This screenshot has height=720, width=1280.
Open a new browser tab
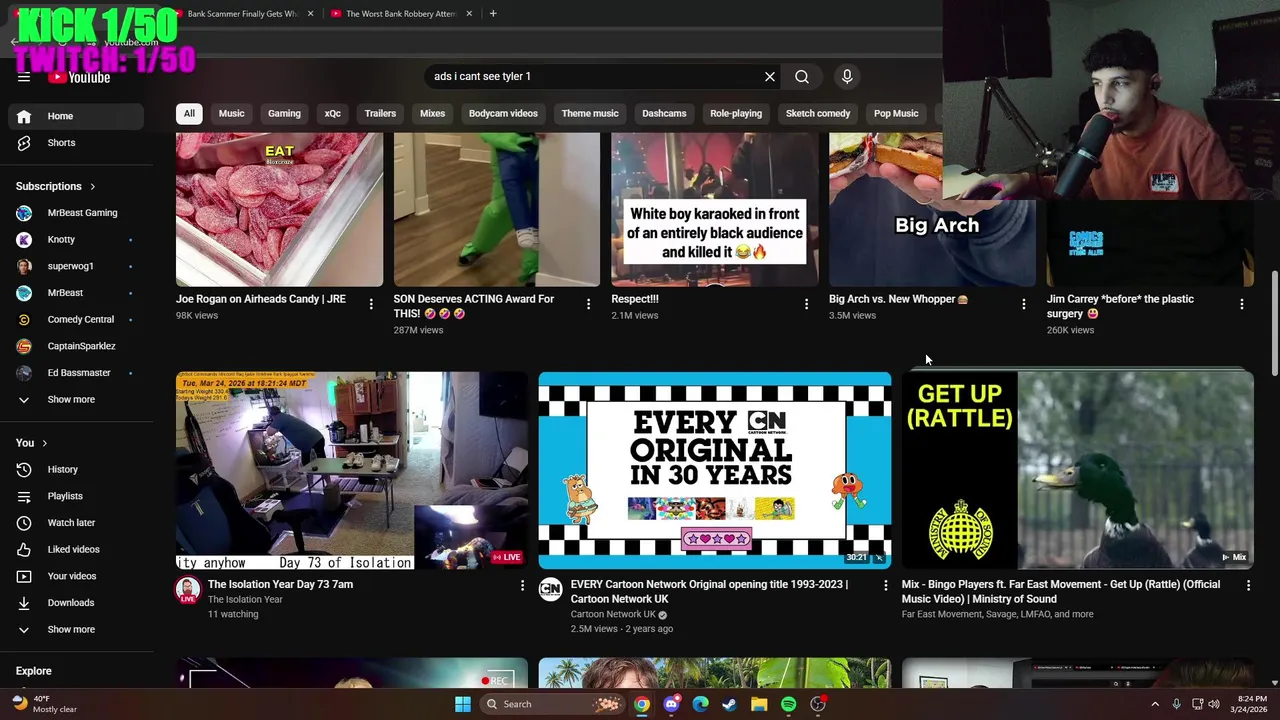493,14
